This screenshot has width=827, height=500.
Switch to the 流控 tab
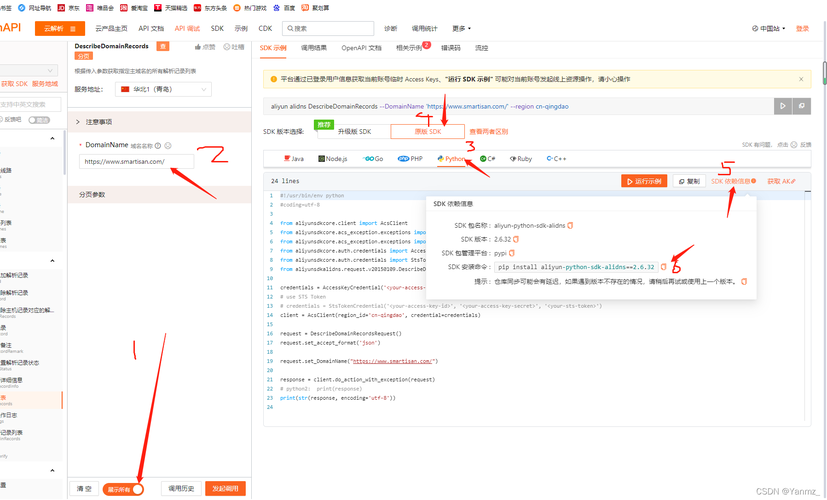click(482, 48)
